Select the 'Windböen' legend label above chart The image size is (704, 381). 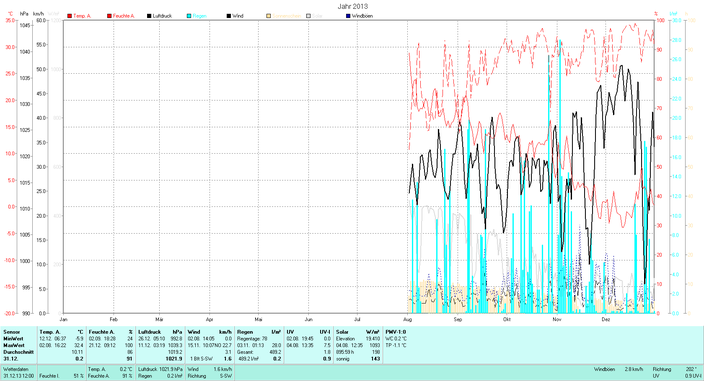(x=362, y=16)
